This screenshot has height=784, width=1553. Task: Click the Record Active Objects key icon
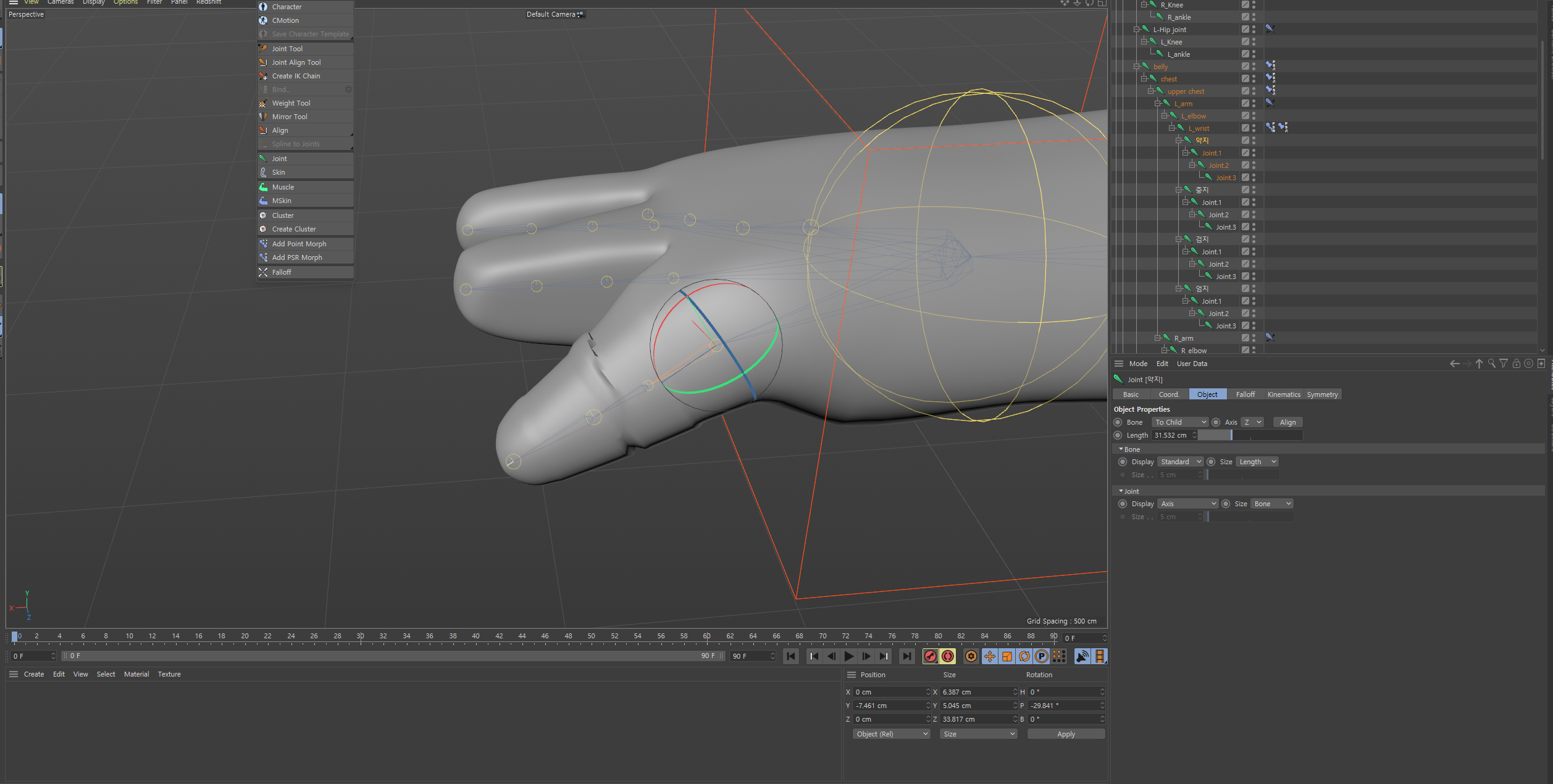[931, 656]
